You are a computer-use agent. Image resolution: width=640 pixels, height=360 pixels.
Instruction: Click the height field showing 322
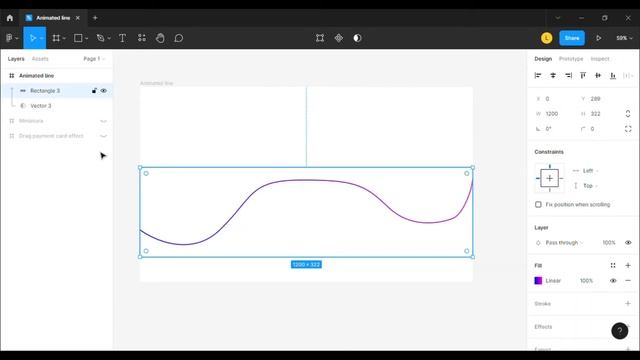[597, 114]
